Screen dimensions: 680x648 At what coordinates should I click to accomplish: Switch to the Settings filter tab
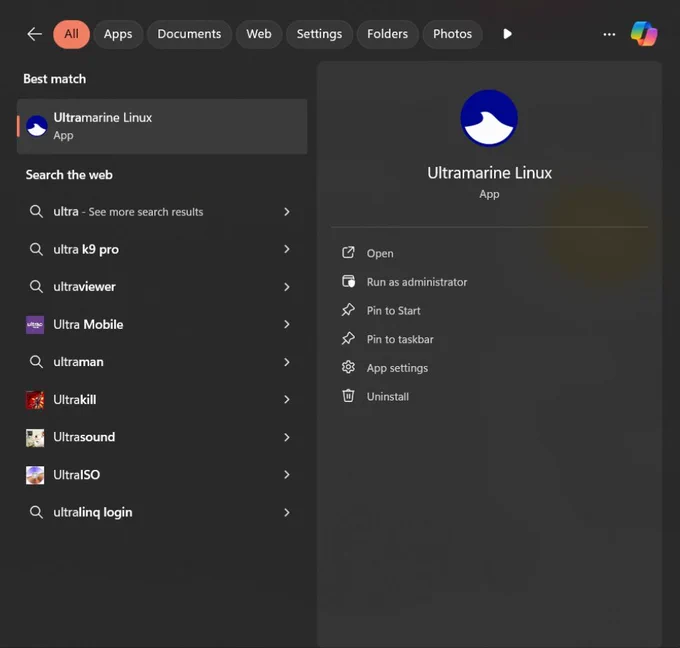pos(319,34)
